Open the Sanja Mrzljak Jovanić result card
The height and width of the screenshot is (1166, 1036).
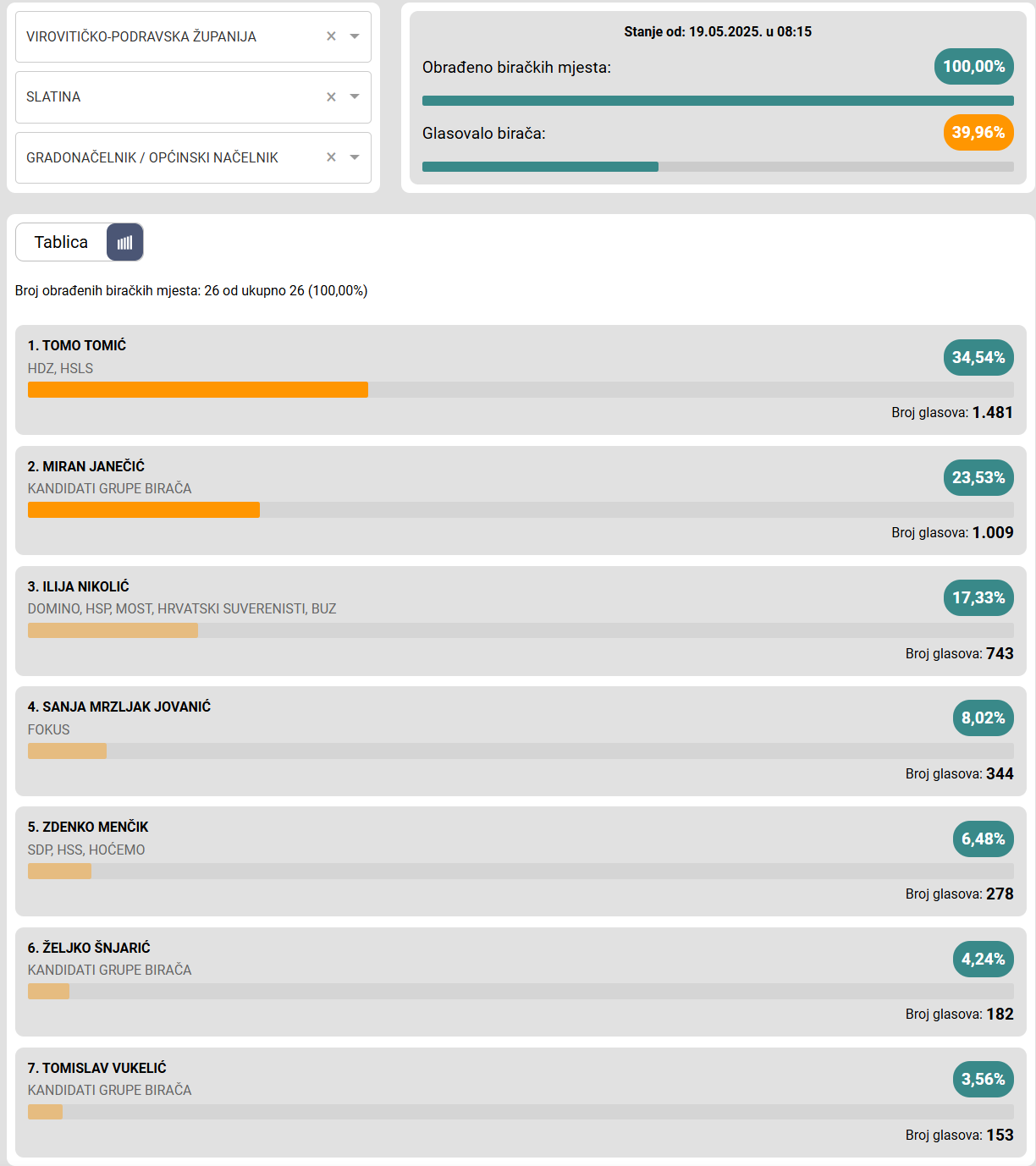pos(521,741)
